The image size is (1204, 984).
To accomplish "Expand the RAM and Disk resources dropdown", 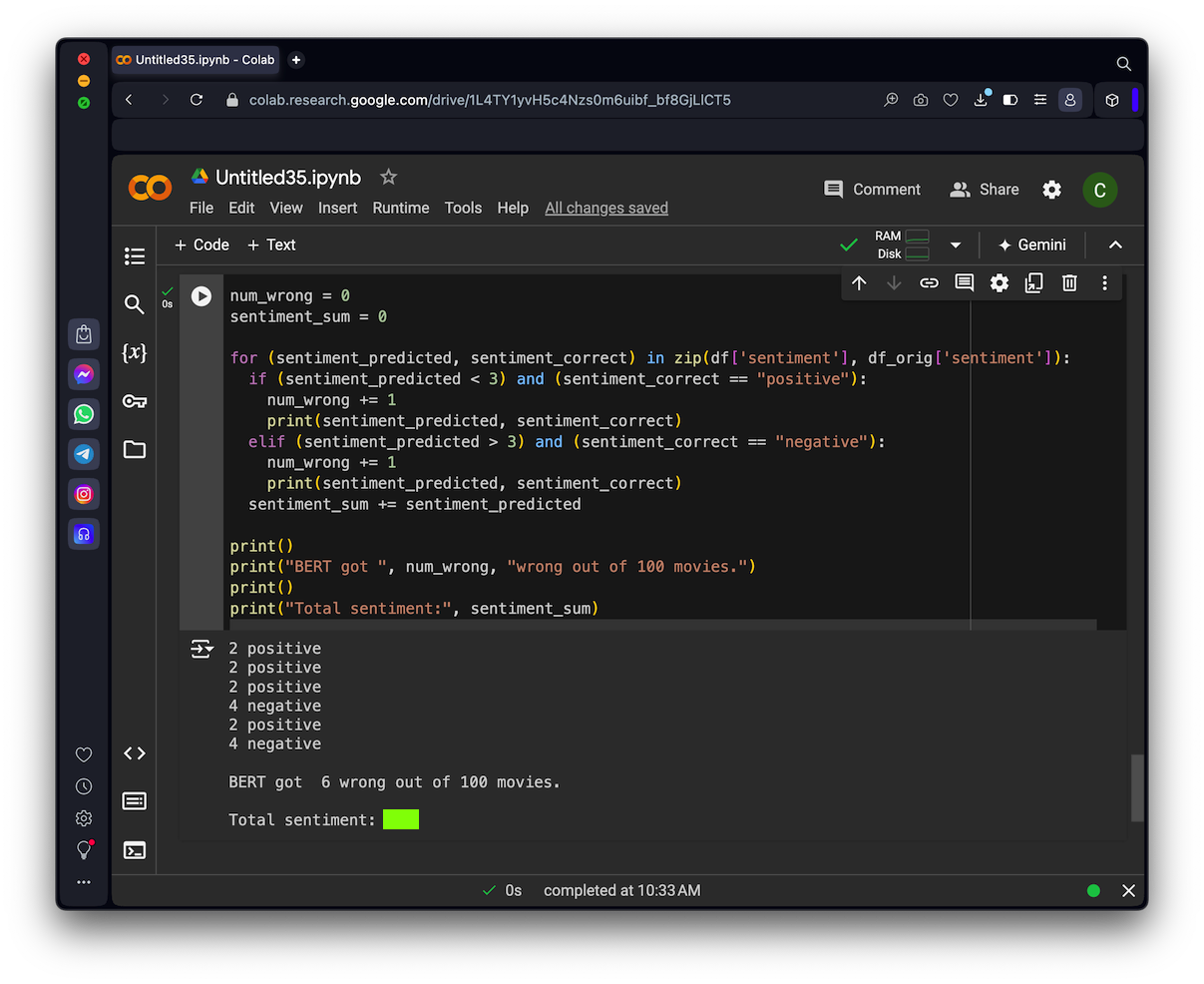I will (x=955, y=246).
